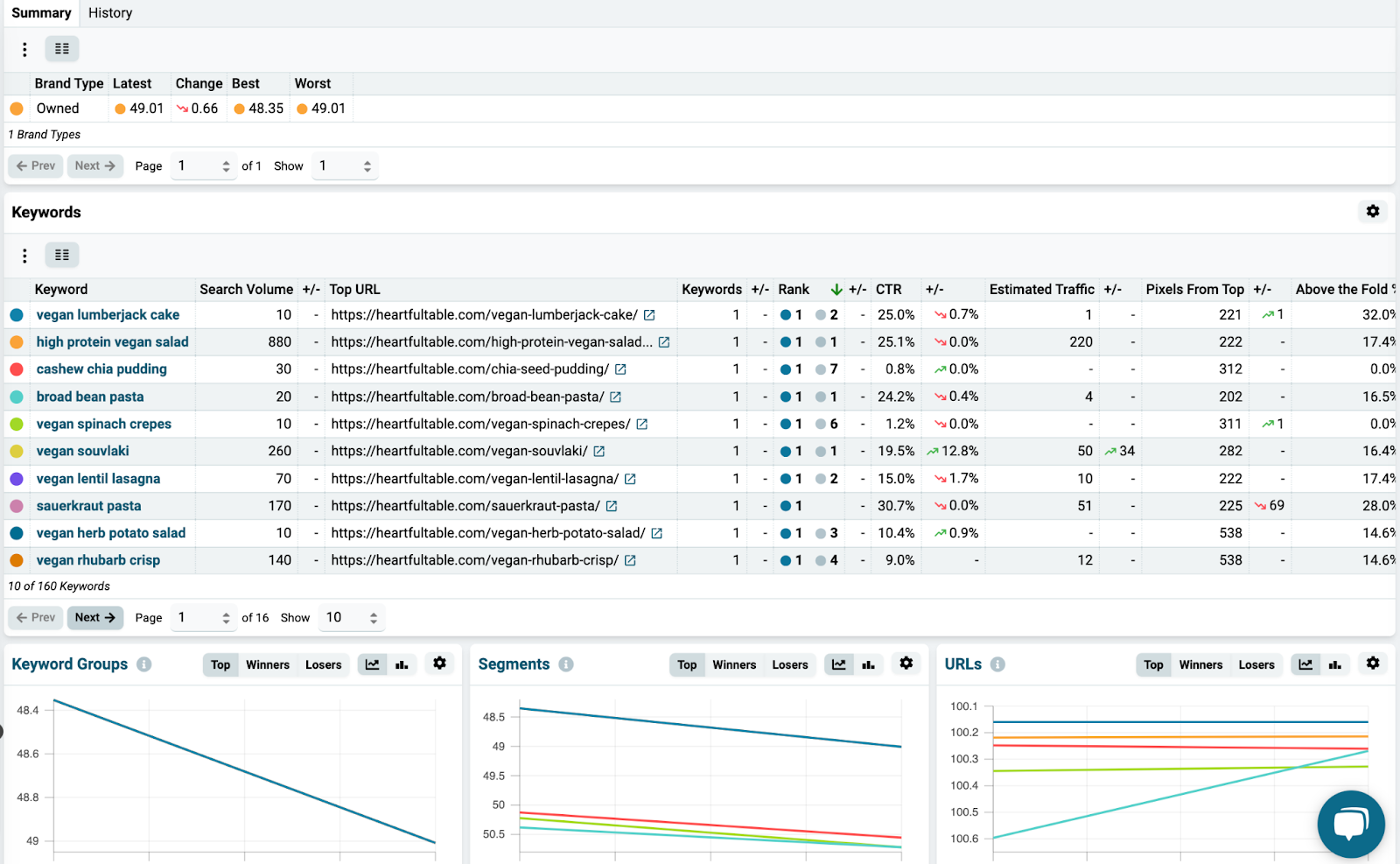Image resolution: width=1400 pixels, height=864 pixels.
Task: Switch Keyword Groups to bar chart view
Action: (x=402, y=664)
